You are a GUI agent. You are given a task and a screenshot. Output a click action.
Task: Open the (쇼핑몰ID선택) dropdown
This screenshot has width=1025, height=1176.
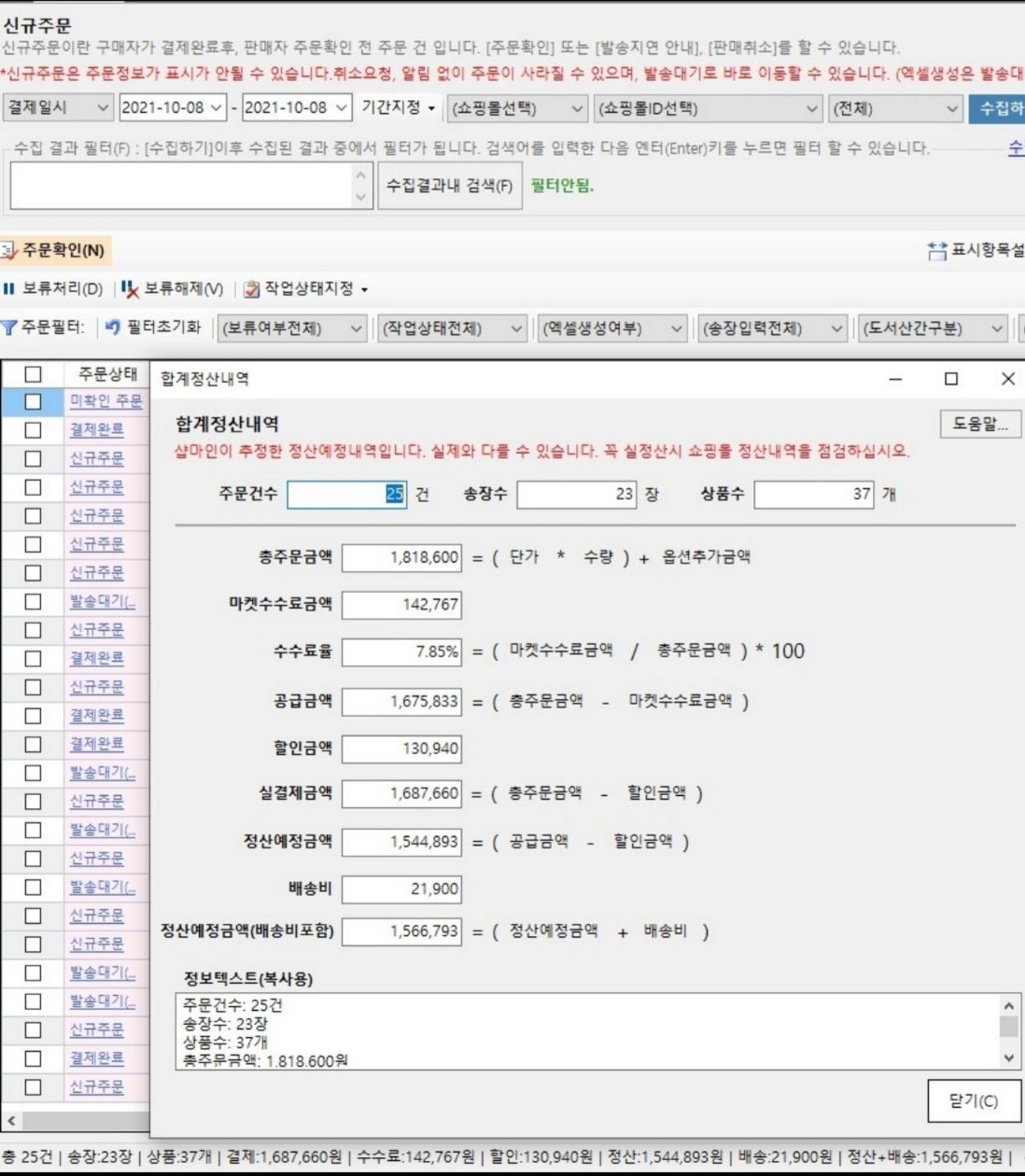709,108
